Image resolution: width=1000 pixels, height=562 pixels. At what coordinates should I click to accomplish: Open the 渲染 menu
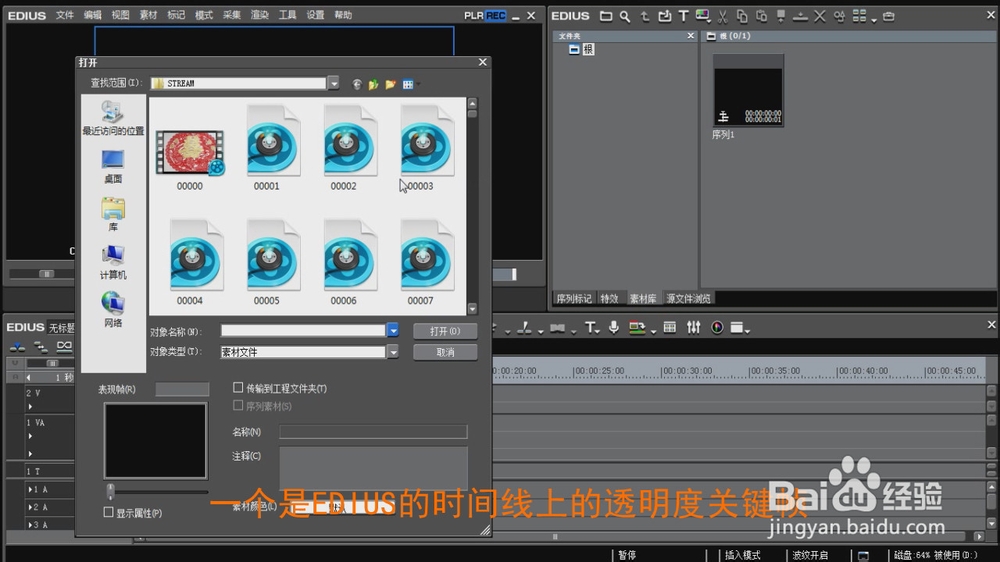pos(260,15)
